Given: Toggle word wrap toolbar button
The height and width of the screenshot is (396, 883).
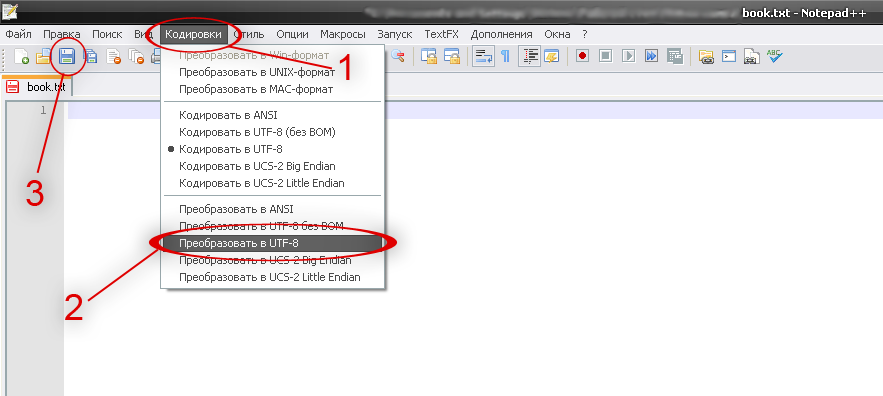Looking at the screenshot, I should (483, 56).
